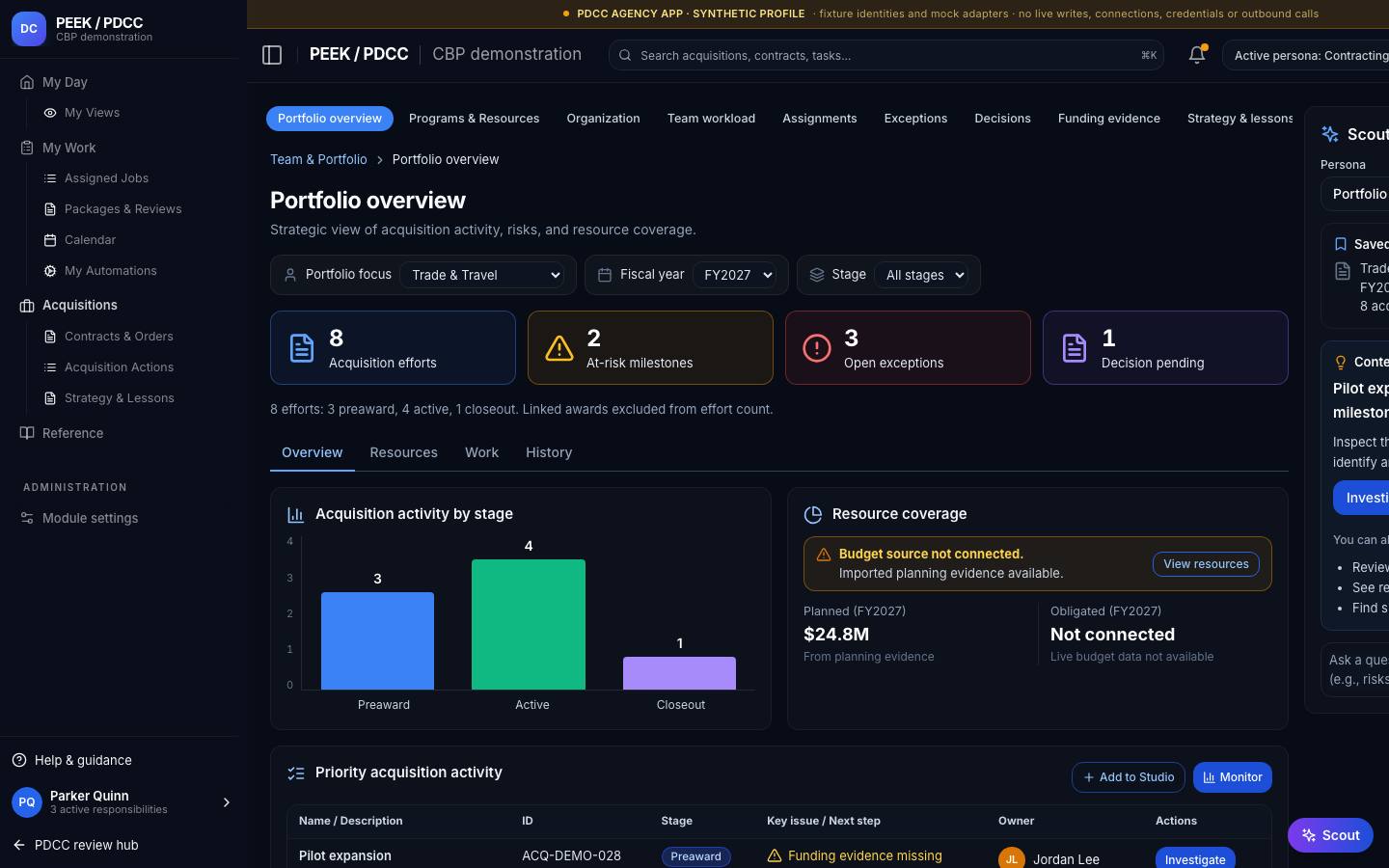The width and height of the screenshot is (1389, 868).
Task: Click the Active bar in chart
Action: click(x=529, y=624)
